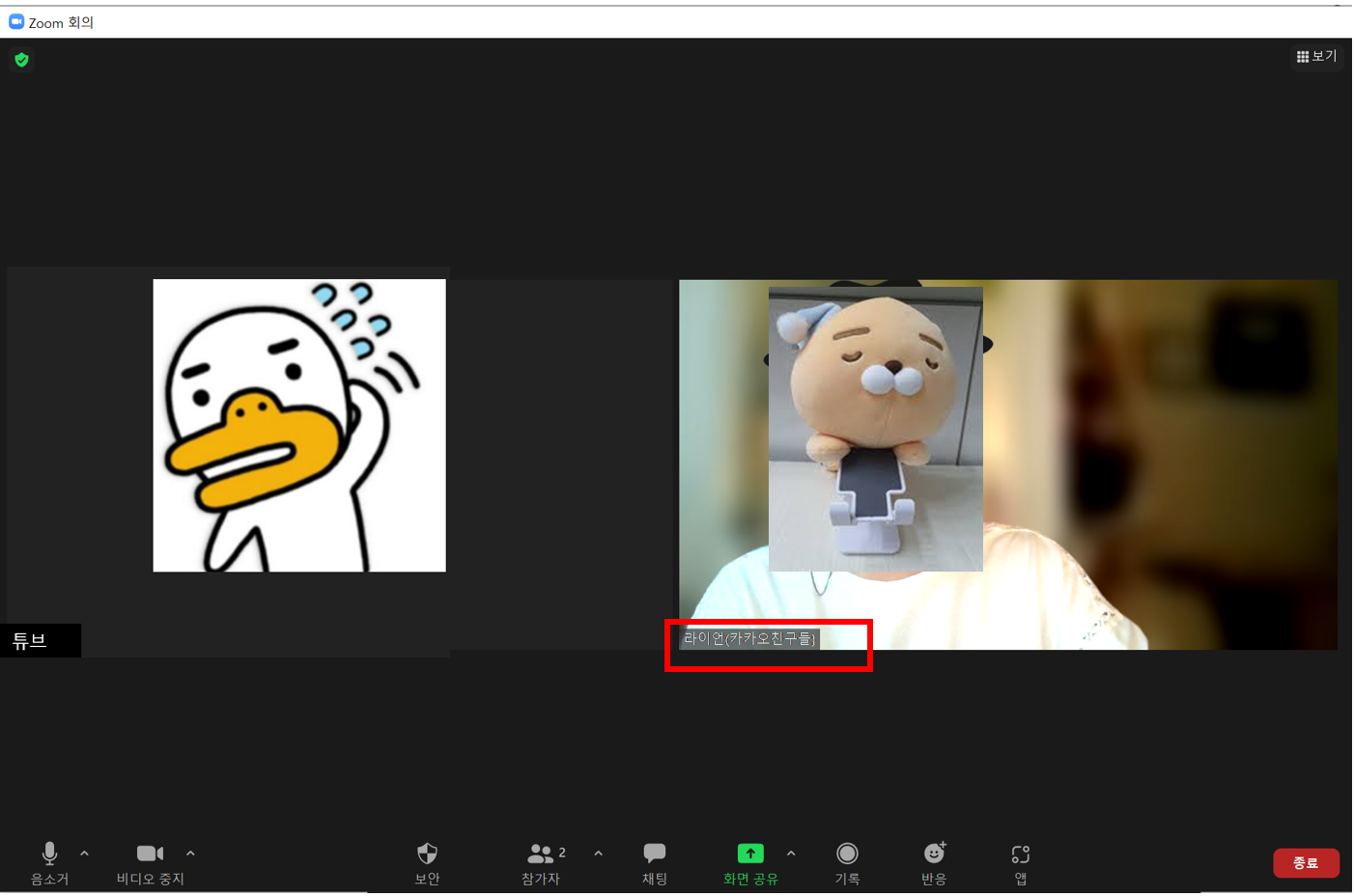Start sharing with green 화면 공유 button
Screen dimensions: 1354x896
[750, 863]
